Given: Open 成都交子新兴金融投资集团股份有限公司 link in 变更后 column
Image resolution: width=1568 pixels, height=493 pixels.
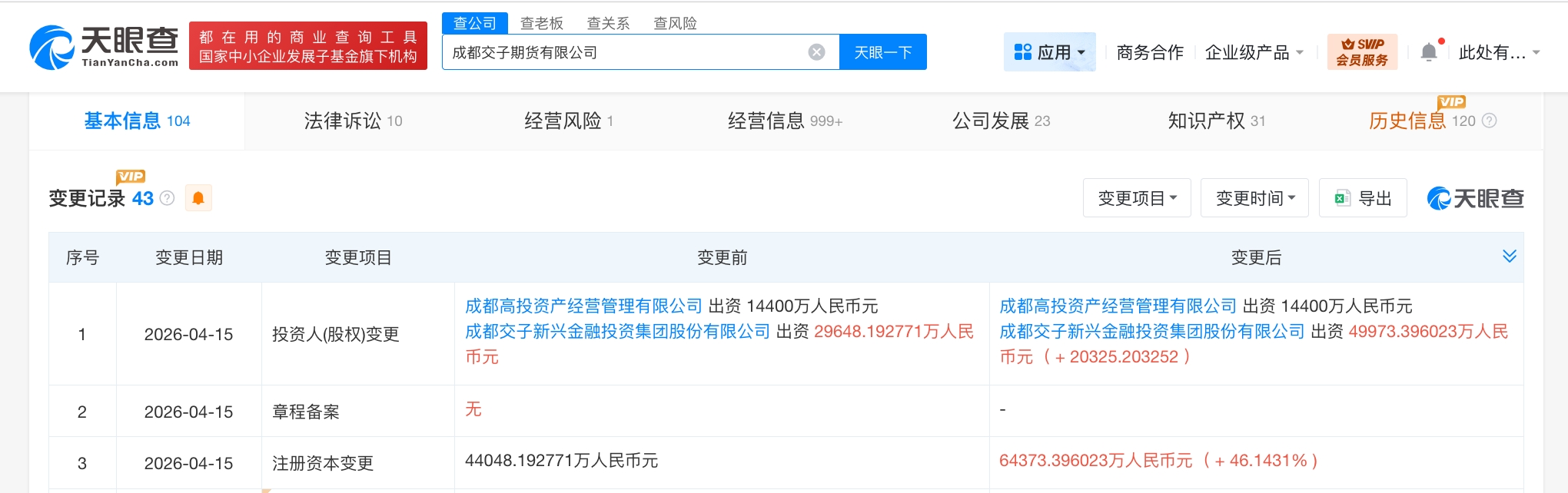Looking at the screenshot, I should [x=1151, y=331].
